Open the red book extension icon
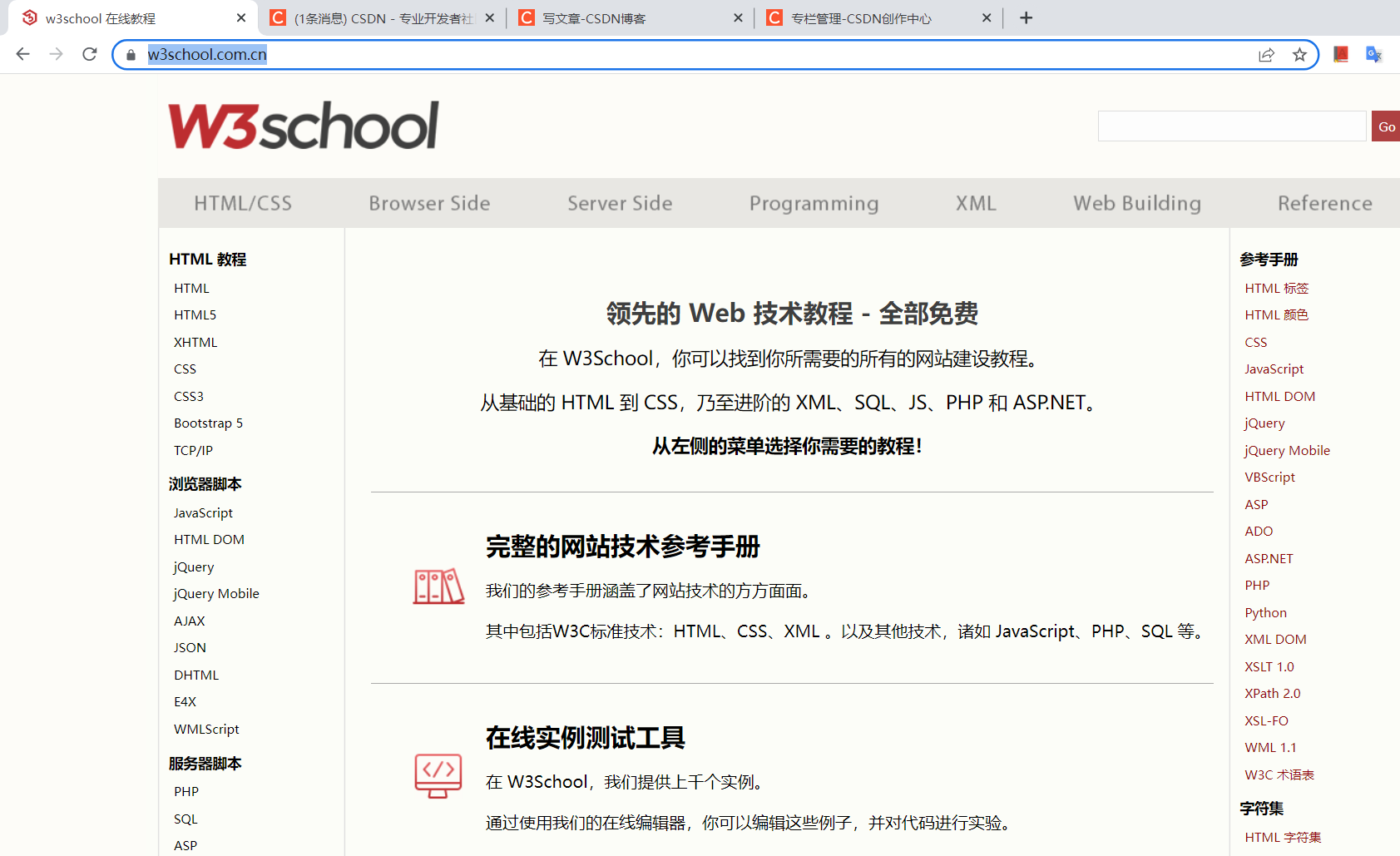Screen dimensions: 1400x856 1341,54
